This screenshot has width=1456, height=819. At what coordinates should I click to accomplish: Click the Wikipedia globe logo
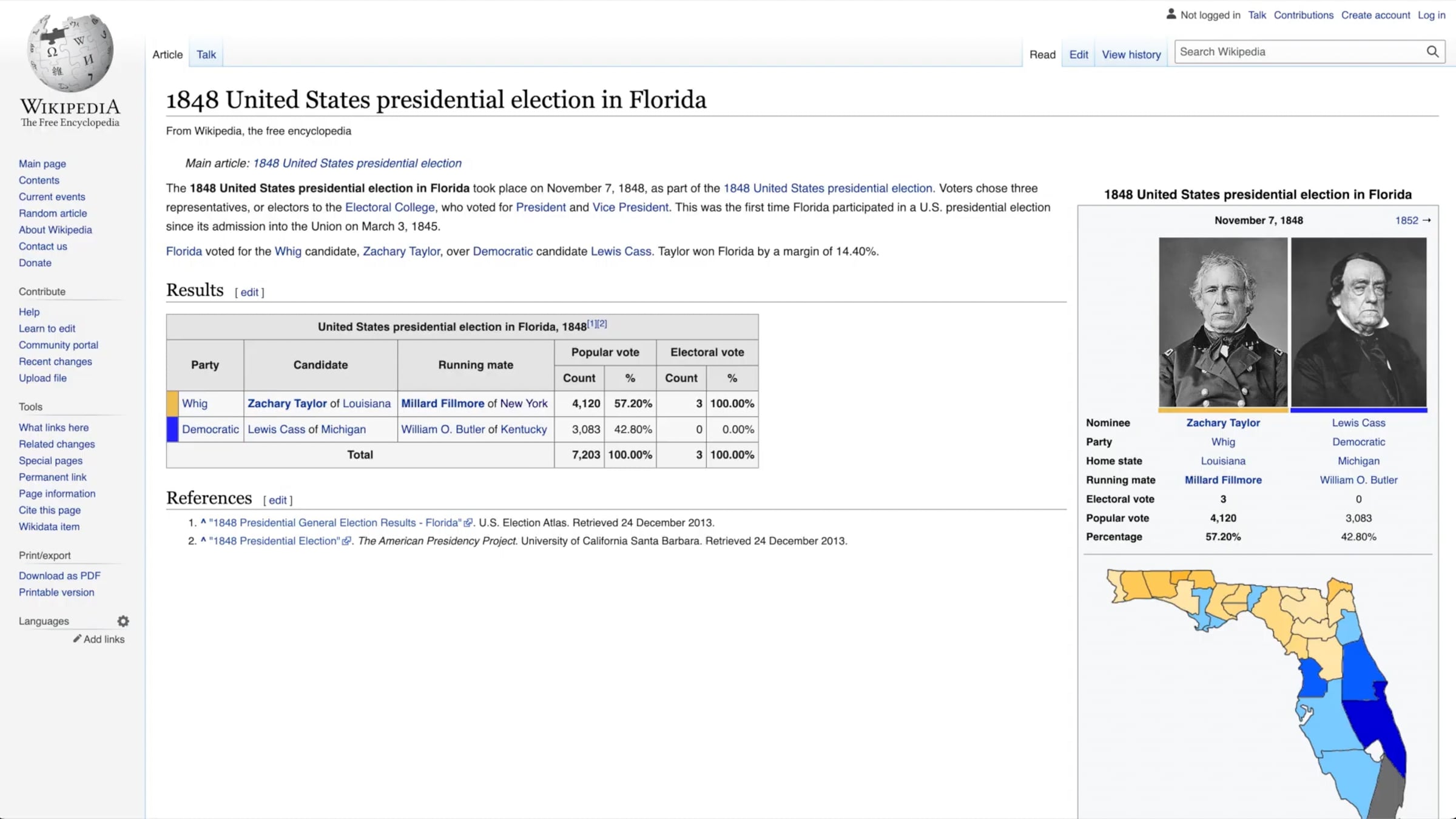70,53
